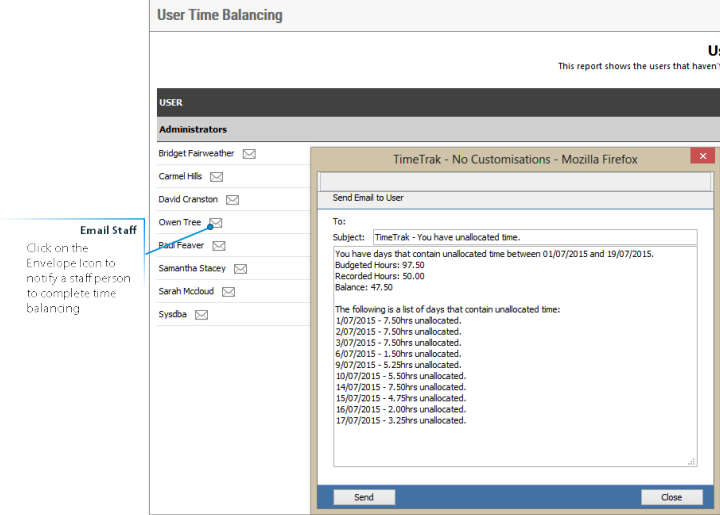720x515 pixels.
Task: Click the 'Send Email to User' header
Action: (x=368, y=198)
